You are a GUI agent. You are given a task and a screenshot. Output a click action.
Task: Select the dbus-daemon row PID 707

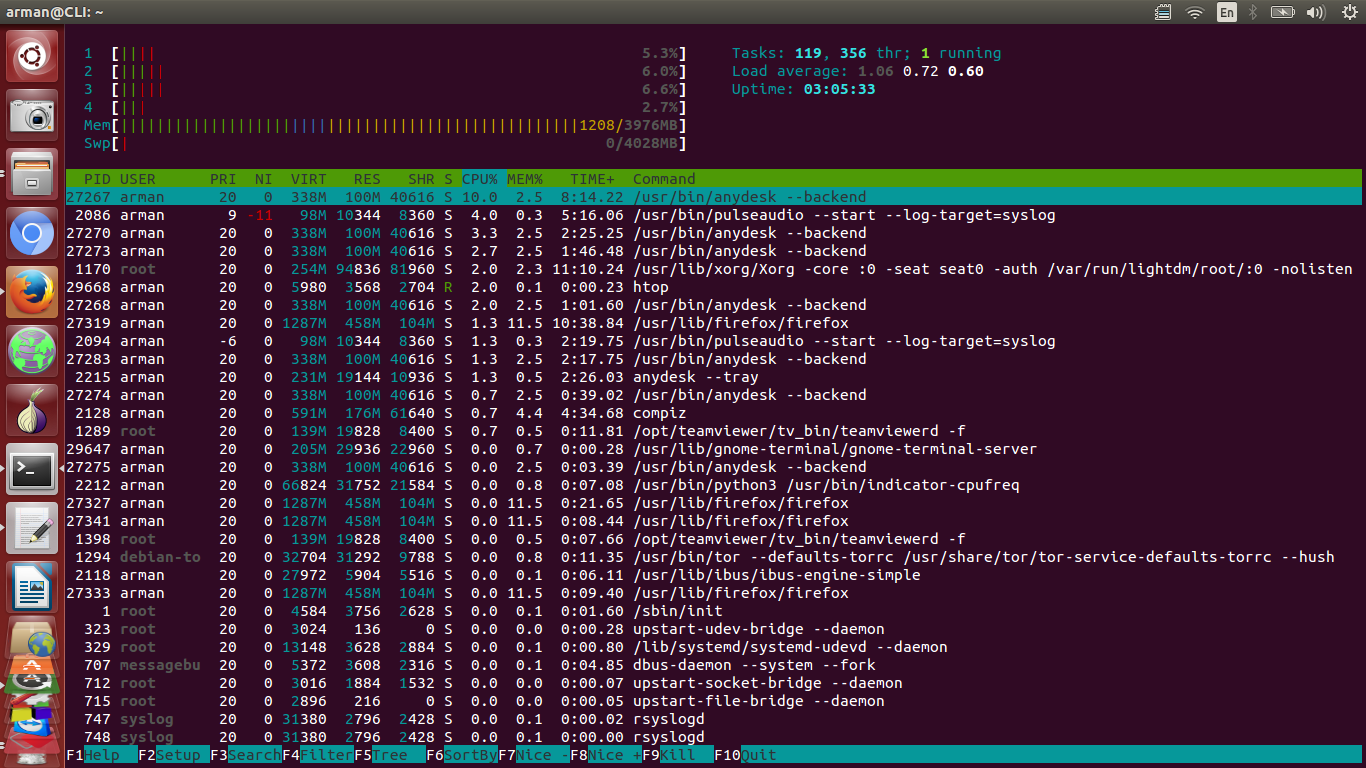click(714, 665)
